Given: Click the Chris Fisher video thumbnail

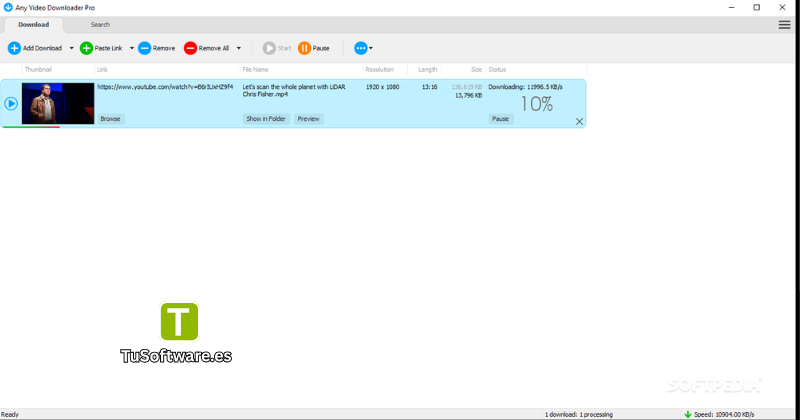Looking at the screenshot, I should tap(58, 103).
